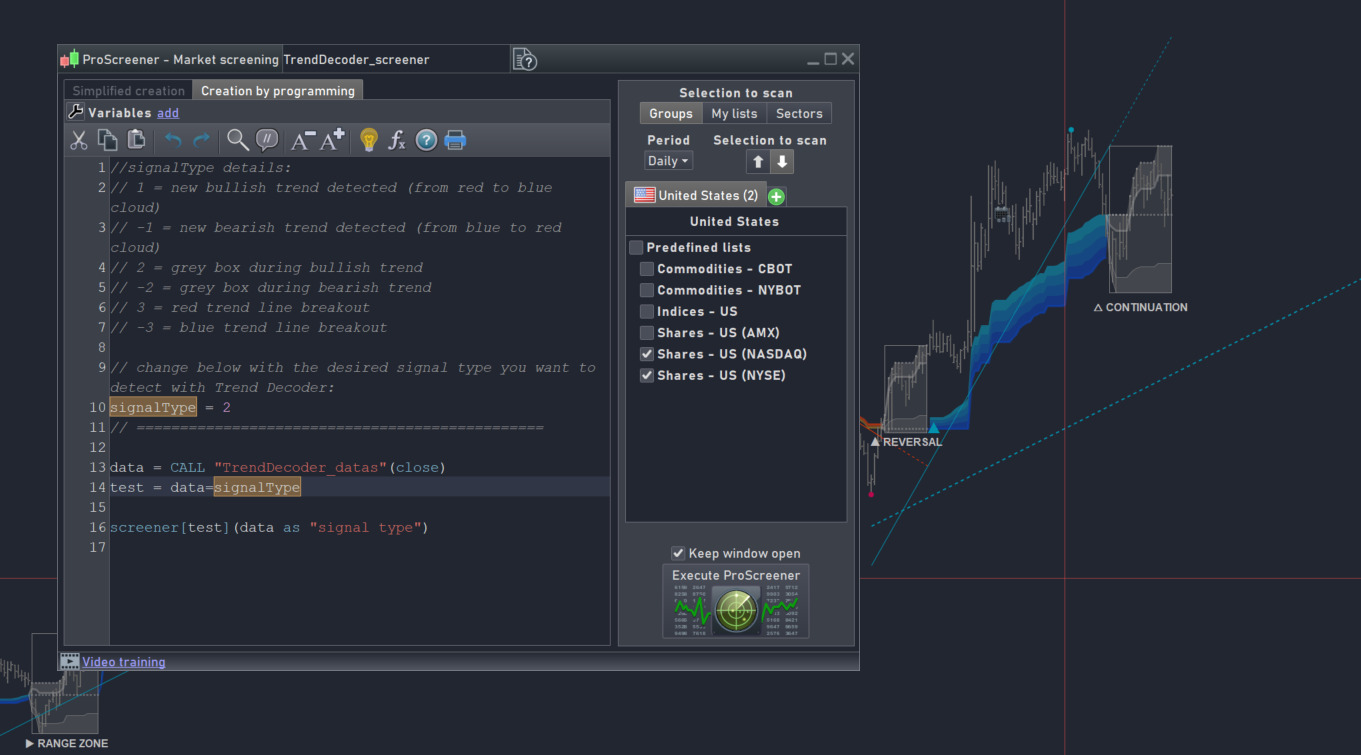The height and width of the screenshot is (755, 1361).
Task: Click the wrench Variables icon
Action: pos(76,112)
